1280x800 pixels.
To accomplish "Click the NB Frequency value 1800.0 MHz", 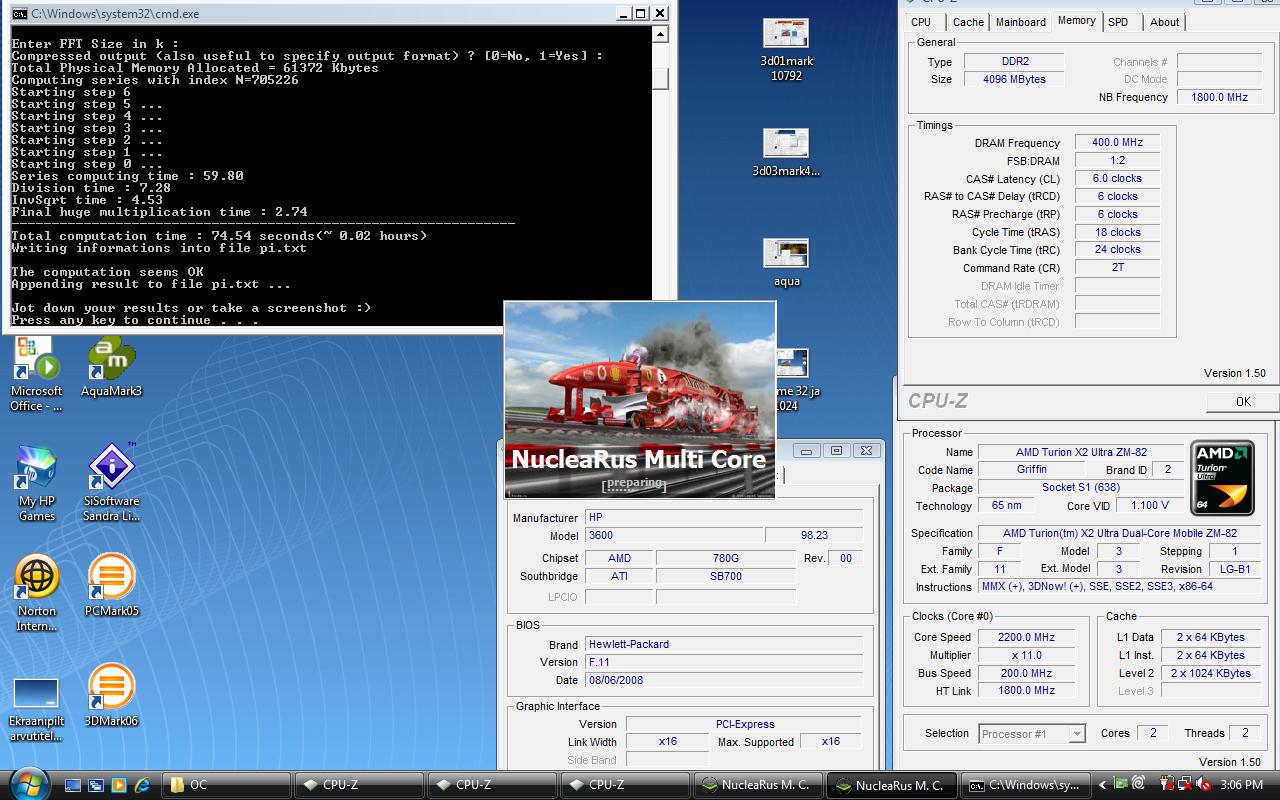I will click(x=1219, y=97).
